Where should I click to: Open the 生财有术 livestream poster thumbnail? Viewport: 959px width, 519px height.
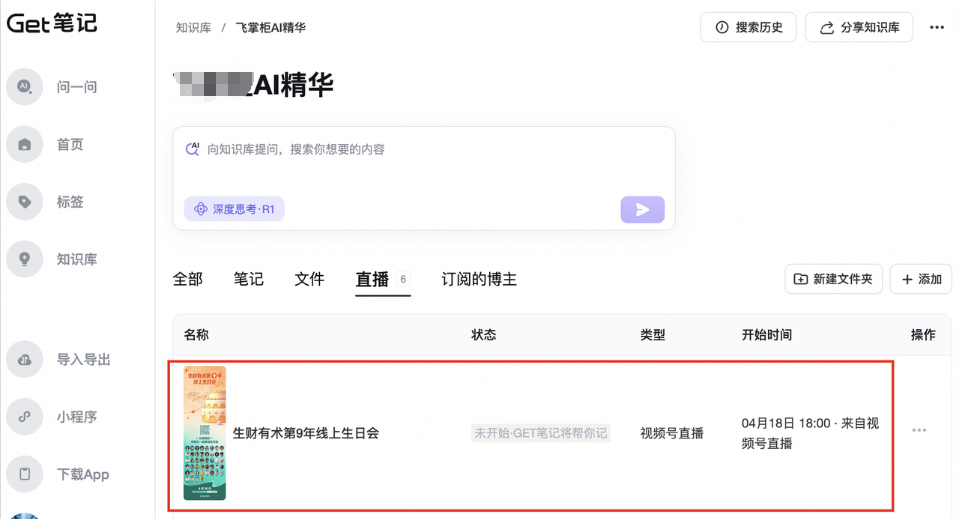pos(205,433)
